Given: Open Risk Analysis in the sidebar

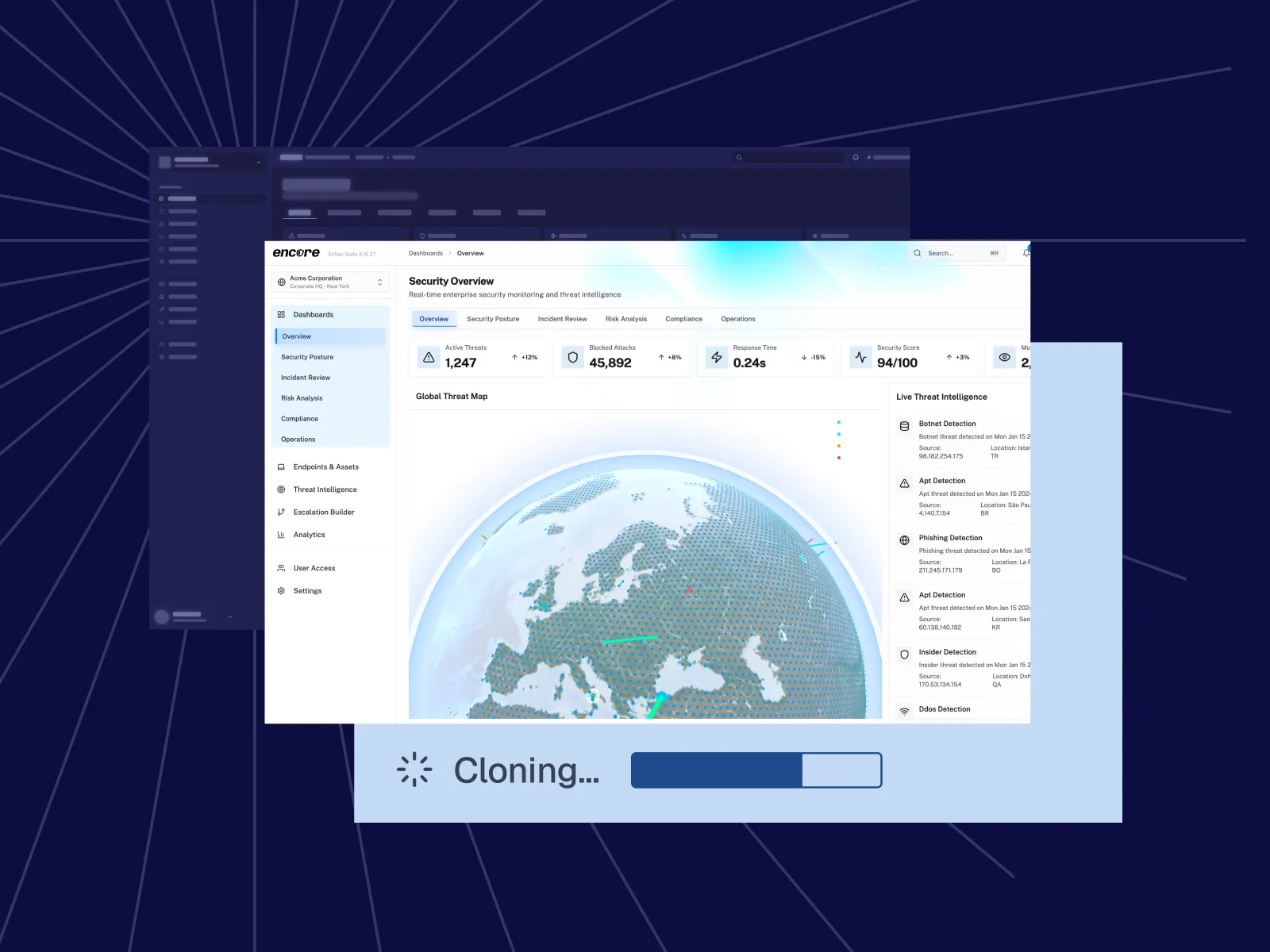Looking at the screenshot, I should pos(302,398).
